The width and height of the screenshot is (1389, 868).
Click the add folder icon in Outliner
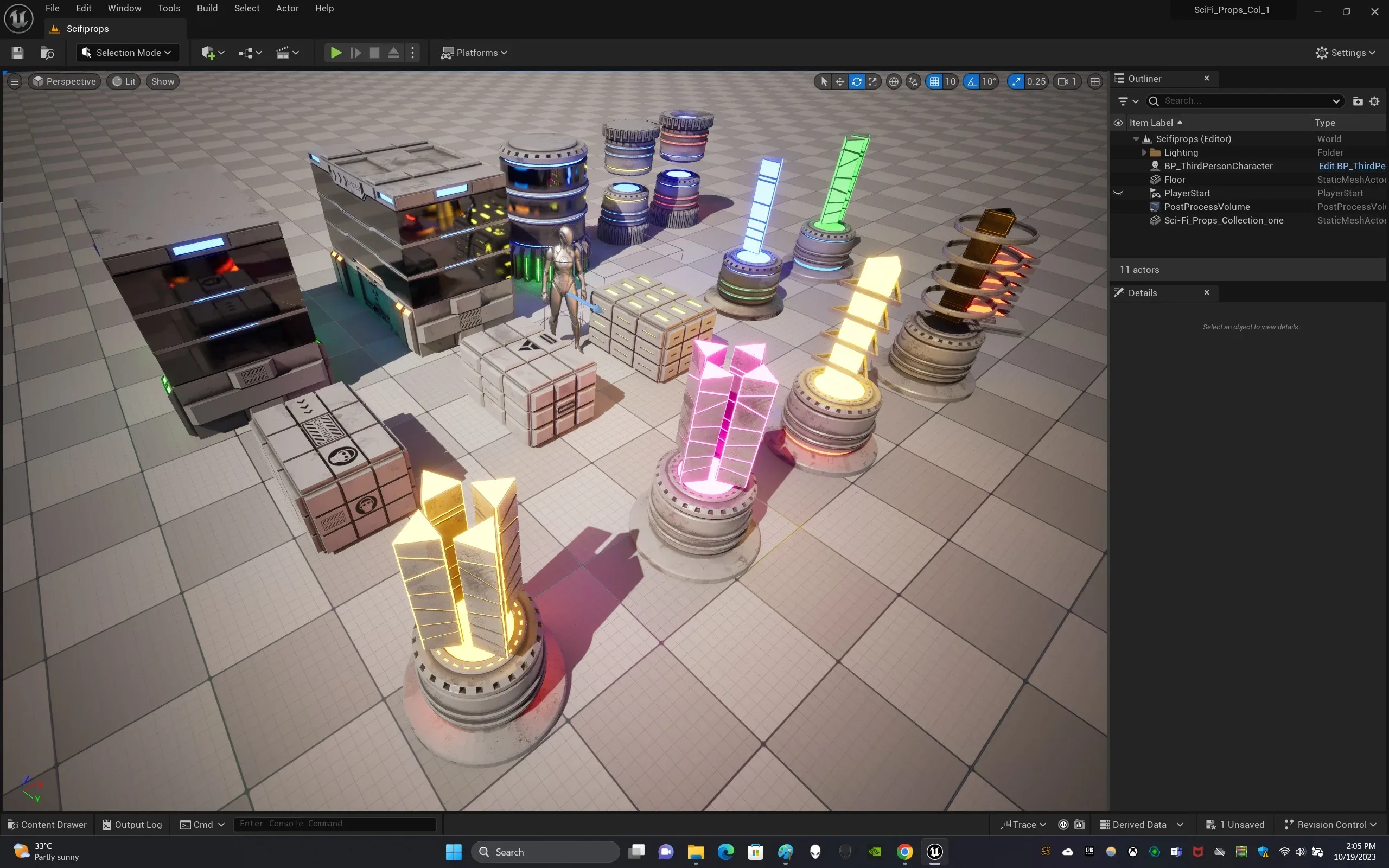1358,101
